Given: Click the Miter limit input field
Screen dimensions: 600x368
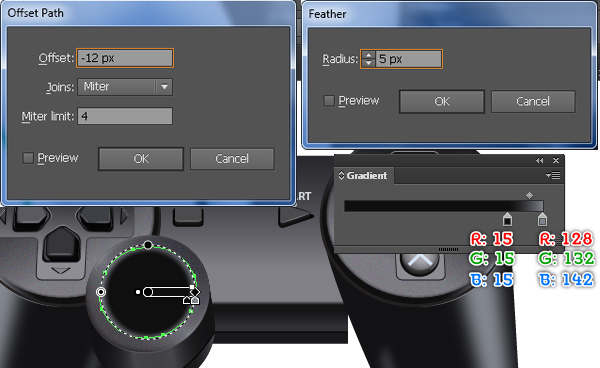Looking at the screenshot, I should pos(125,116).
